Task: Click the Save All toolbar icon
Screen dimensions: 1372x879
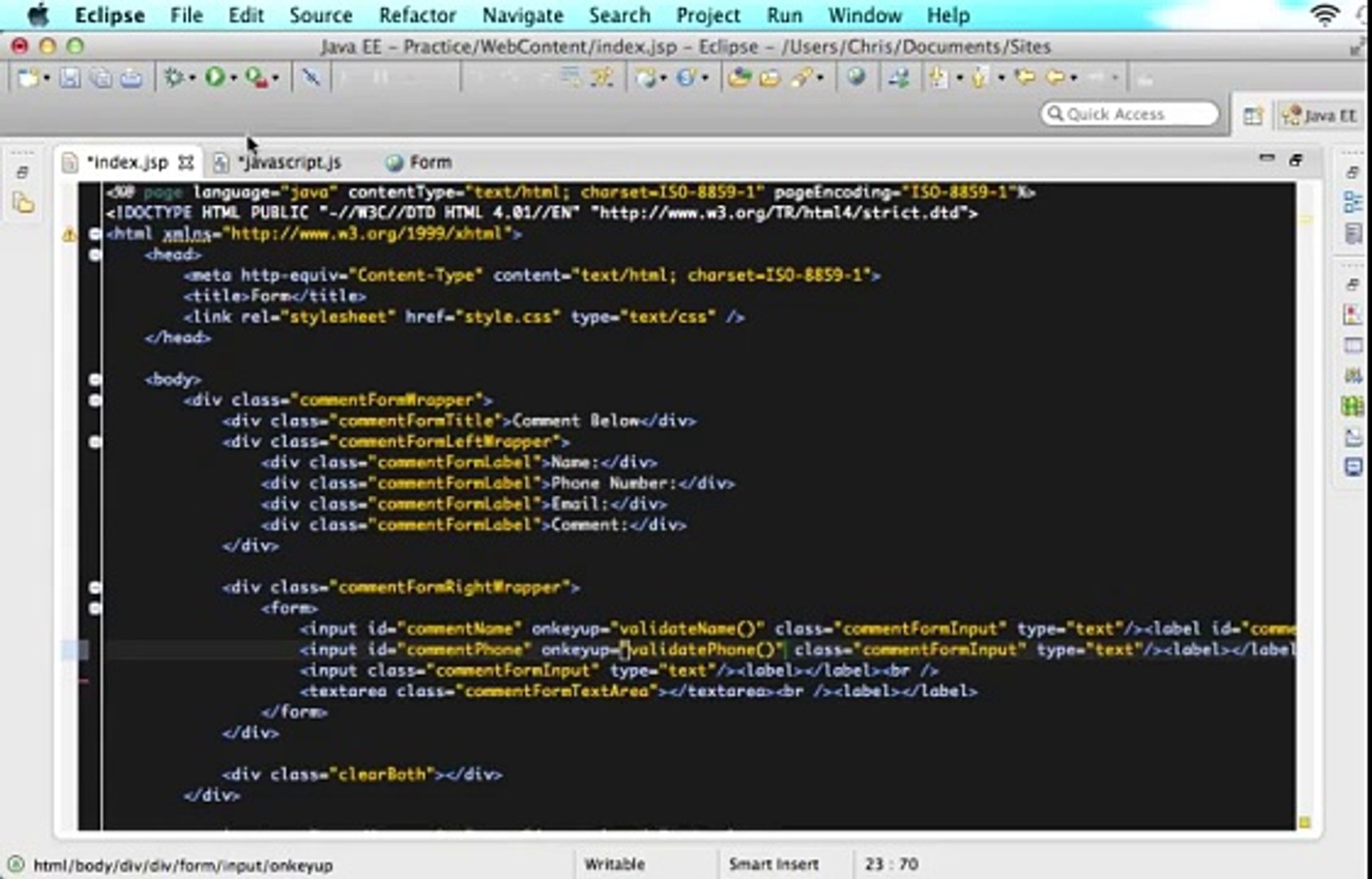Action: pyautogui.click(x=101, y=78)
